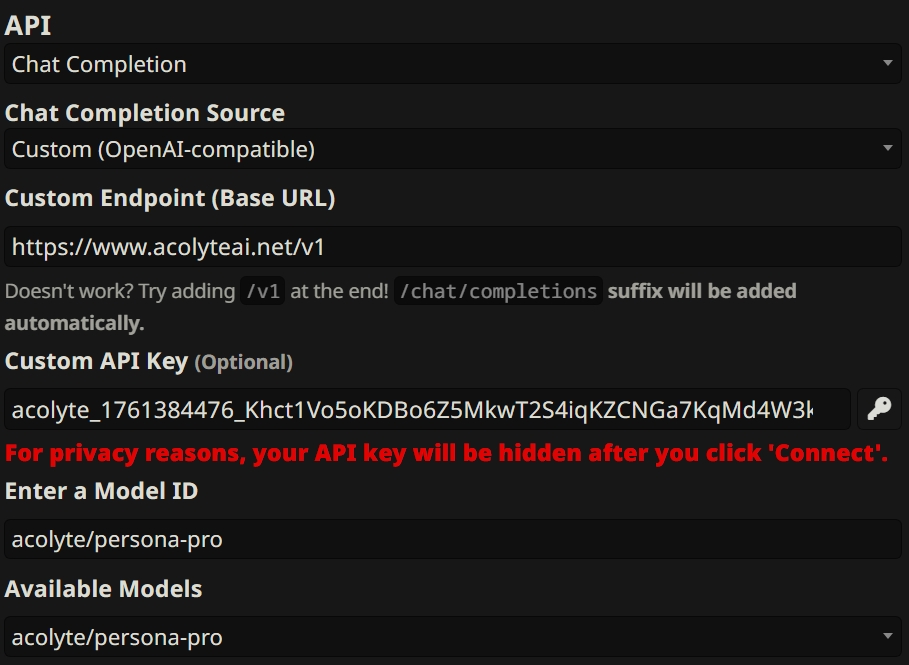Select the Custom Endpoint URL field
This screenshot has height=665, width=909.
point(450,245)
